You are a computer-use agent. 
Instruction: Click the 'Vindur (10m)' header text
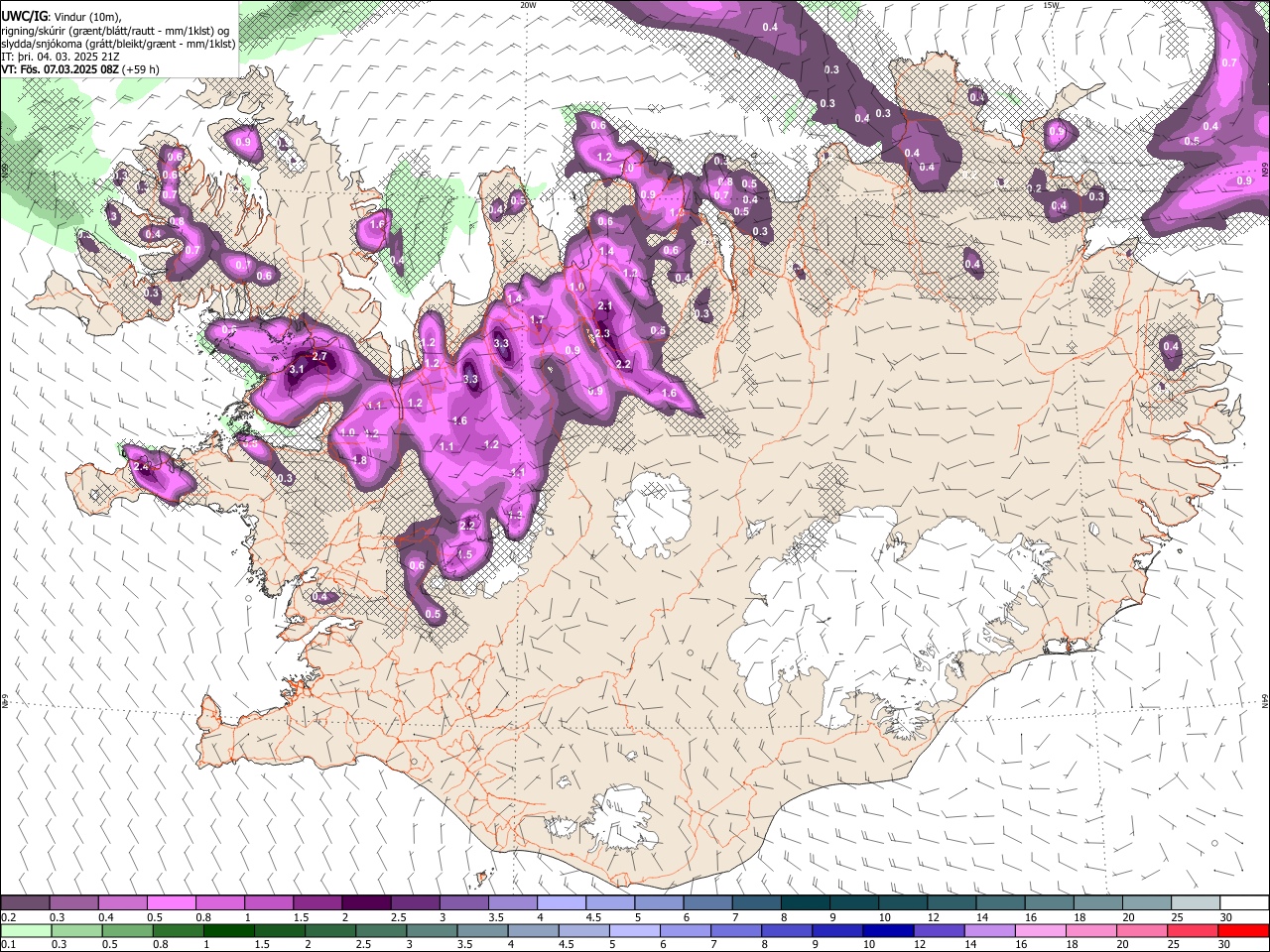click(x=85, y=17)
